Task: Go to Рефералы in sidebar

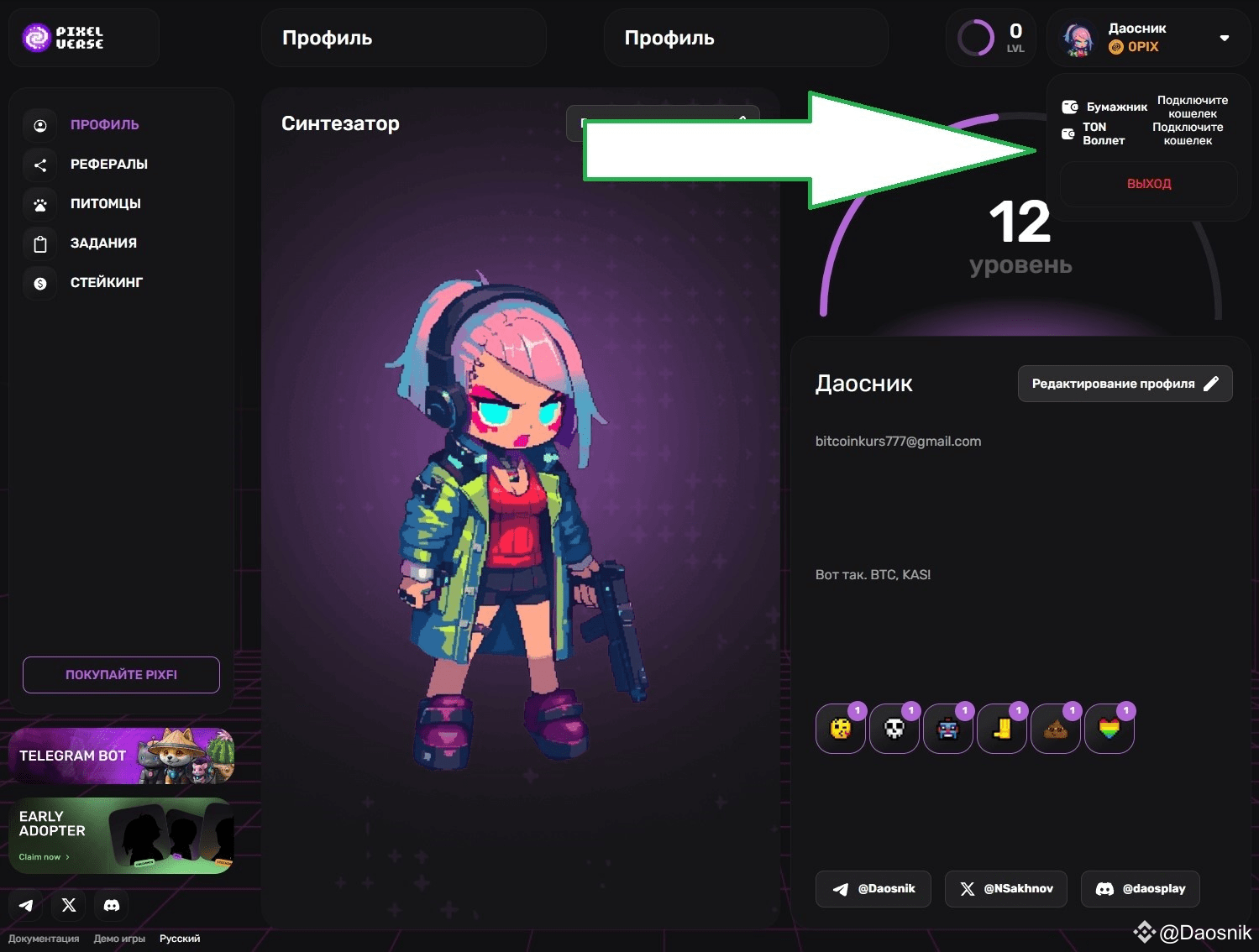Action: pyautogui.click(x=109, y=165)
